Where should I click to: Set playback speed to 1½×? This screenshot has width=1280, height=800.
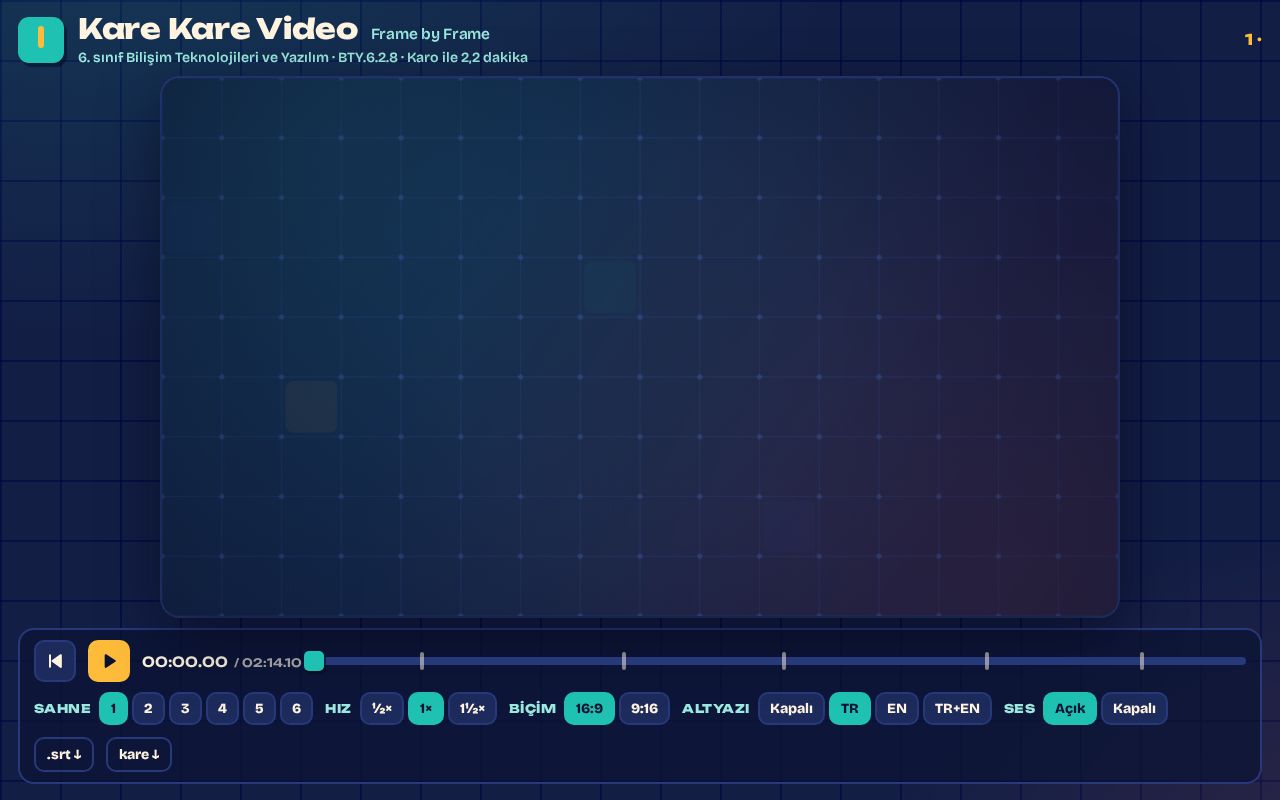472,708
